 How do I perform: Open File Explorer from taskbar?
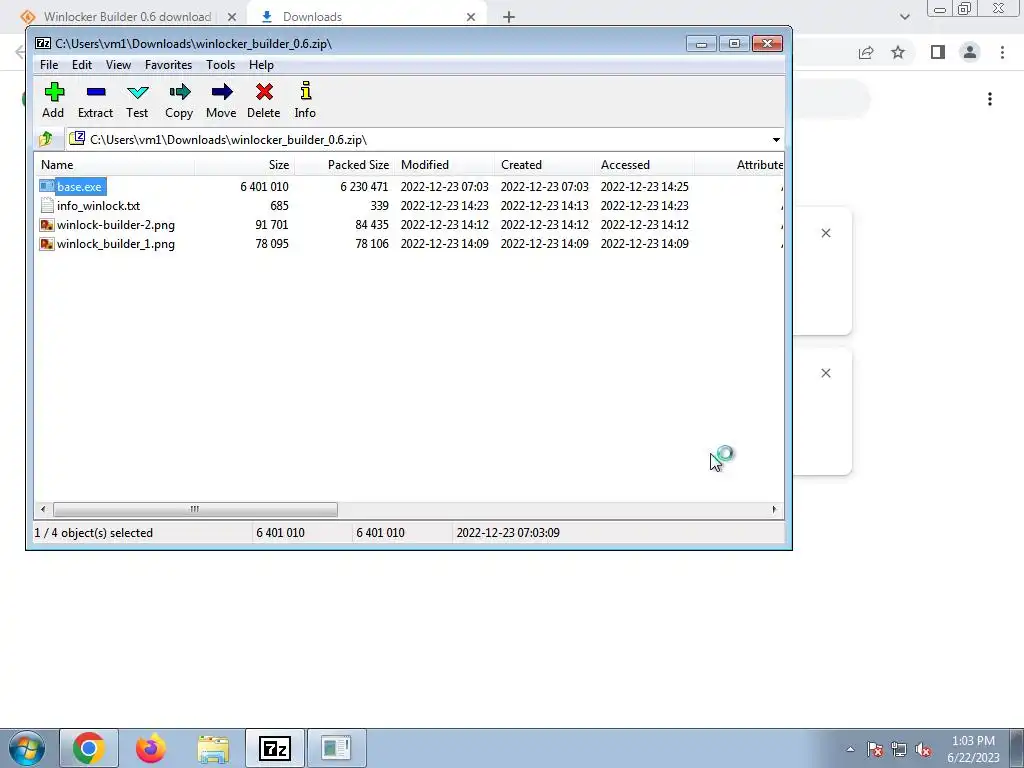(214, 748)
